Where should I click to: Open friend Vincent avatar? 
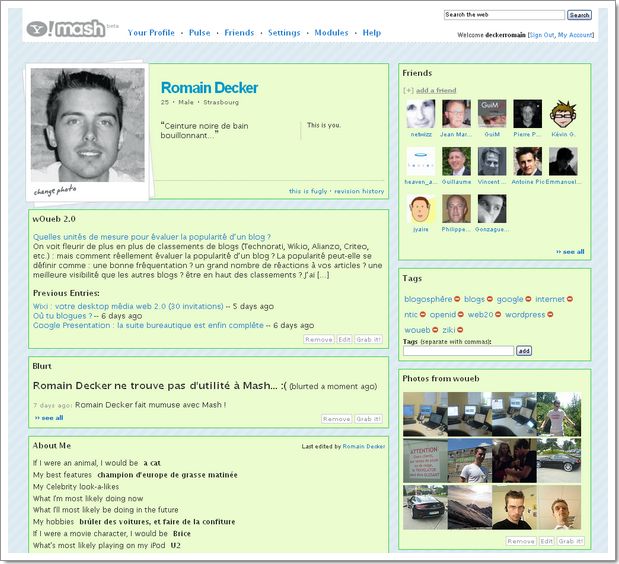(x=492, y=161)
